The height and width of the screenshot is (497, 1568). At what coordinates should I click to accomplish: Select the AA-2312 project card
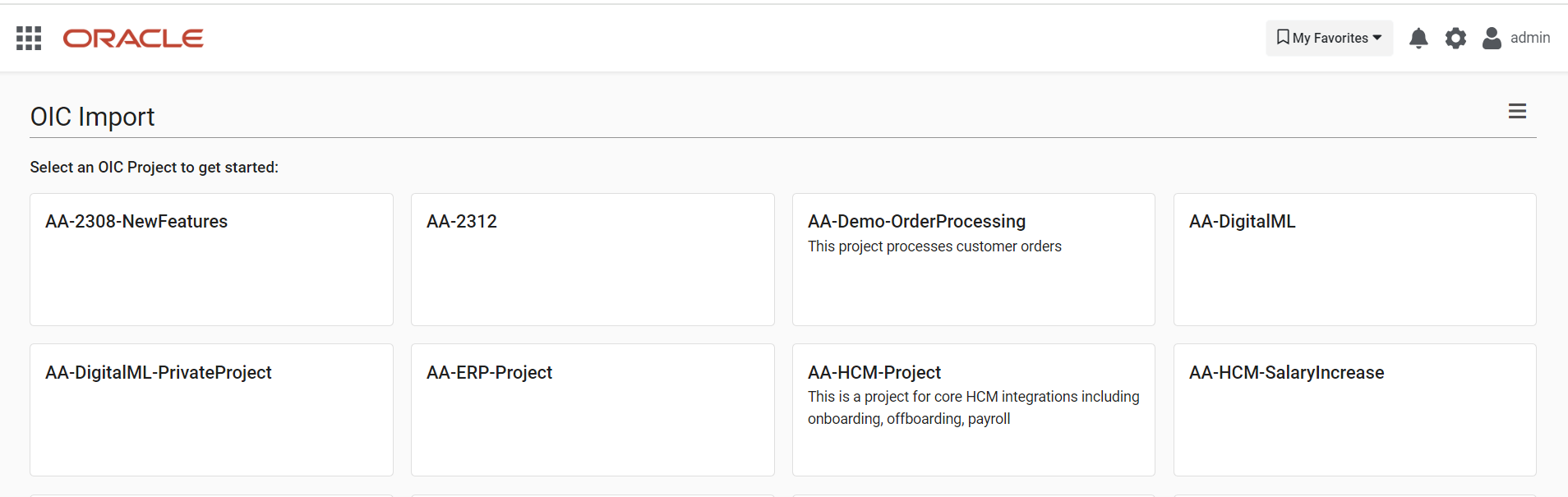tap(593, 260)
